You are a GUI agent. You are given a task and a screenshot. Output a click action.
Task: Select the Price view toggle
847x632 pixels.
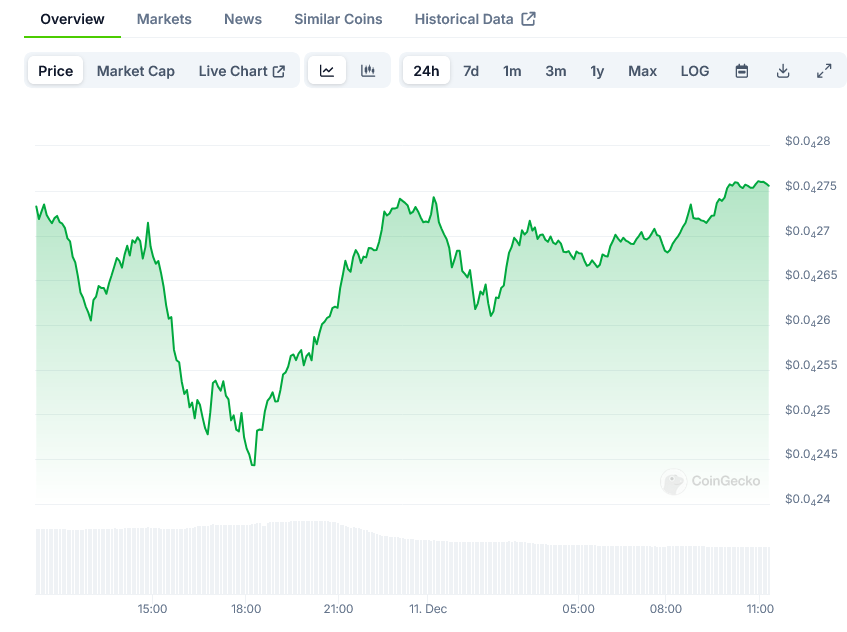(56, 71)
